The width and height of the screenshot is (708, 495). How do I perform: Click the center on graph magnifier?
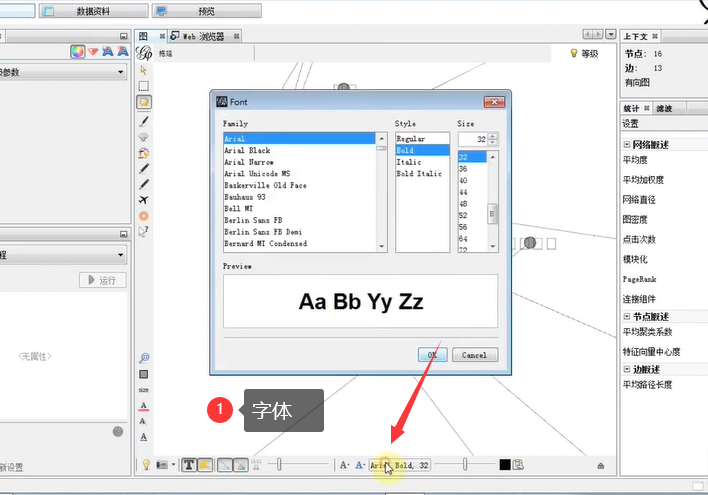(x=144, y=358)
